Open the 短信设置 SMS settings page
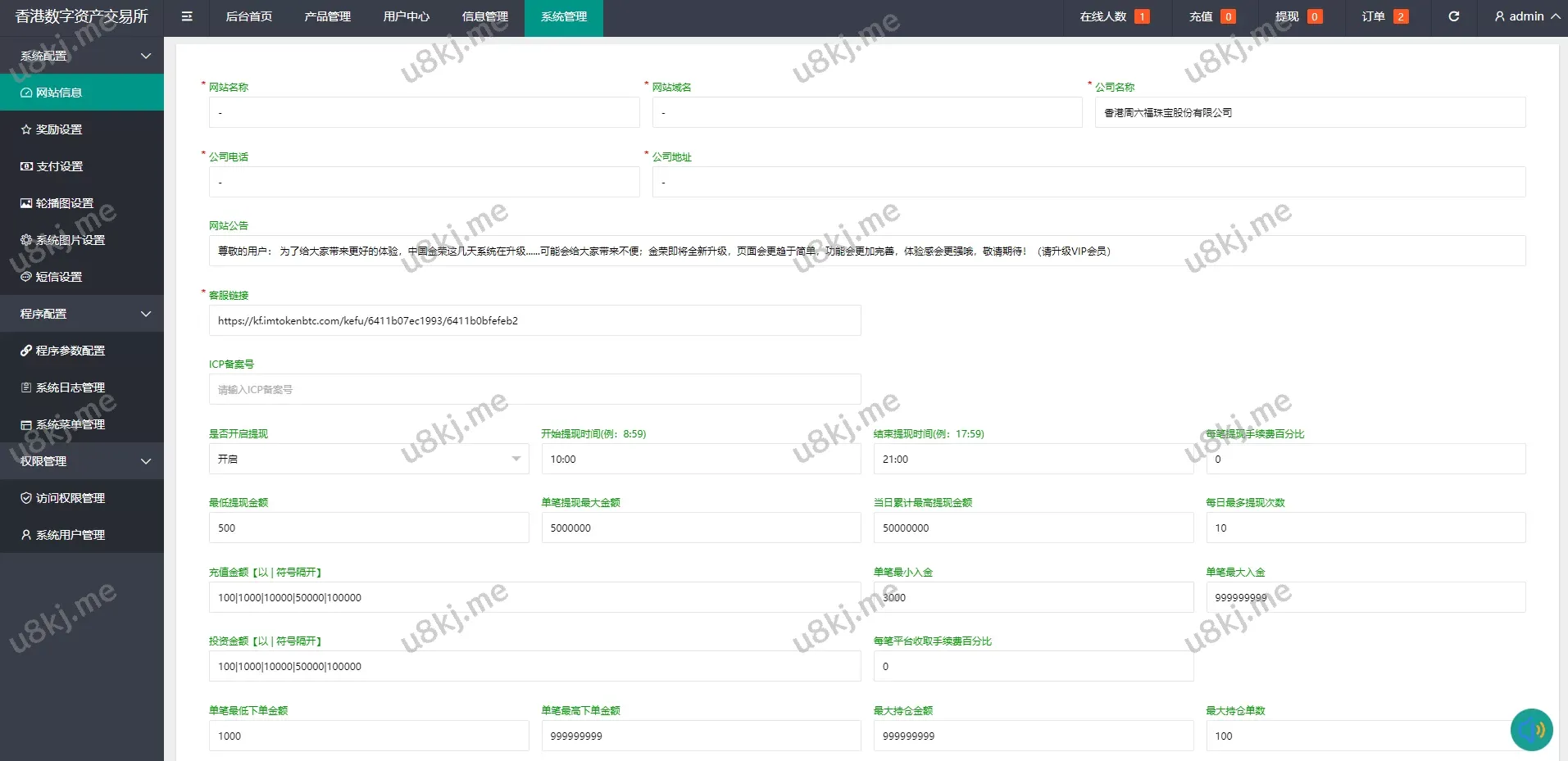The image size is (1568, 761). click(x=57, y=276)
